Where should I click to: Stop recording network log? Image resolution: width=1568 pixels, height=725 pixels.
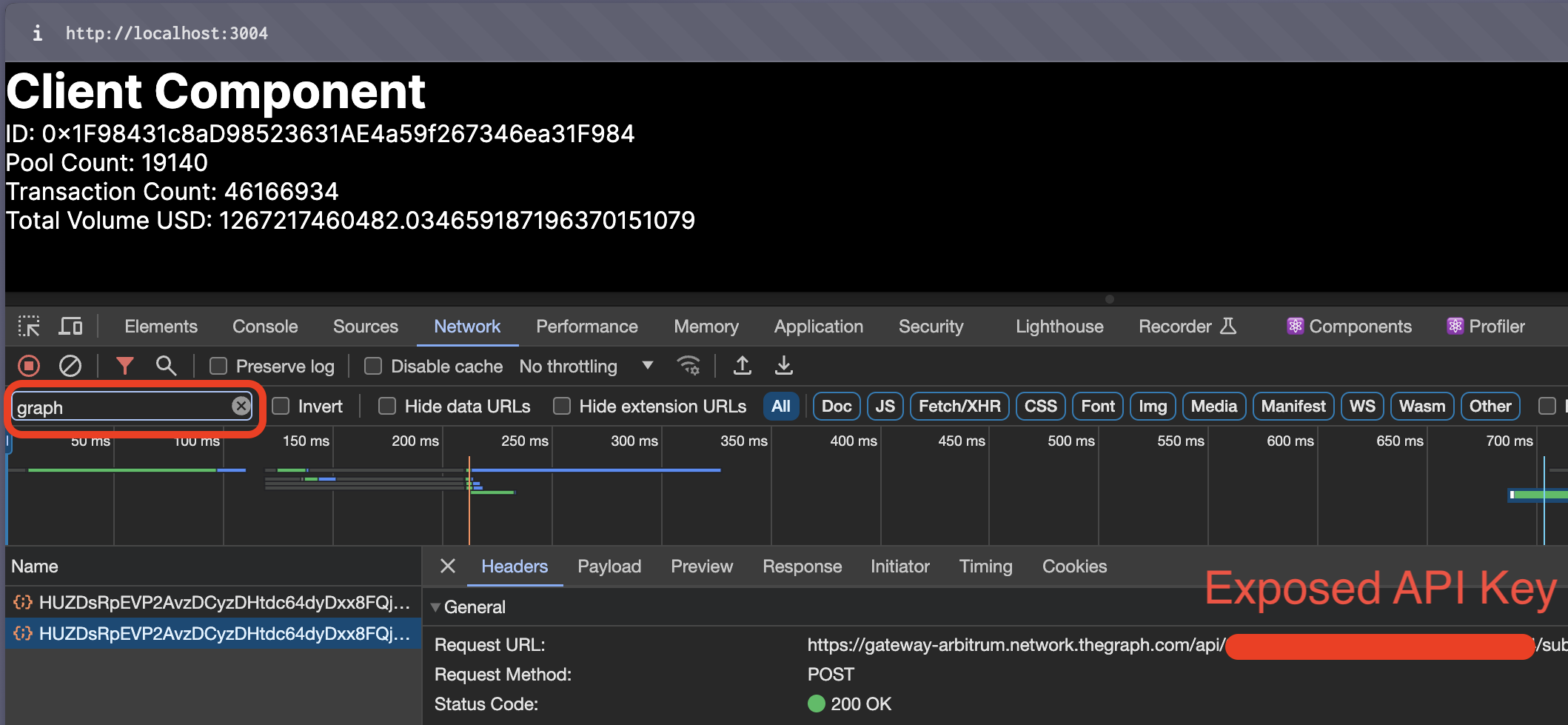(29, 366)
